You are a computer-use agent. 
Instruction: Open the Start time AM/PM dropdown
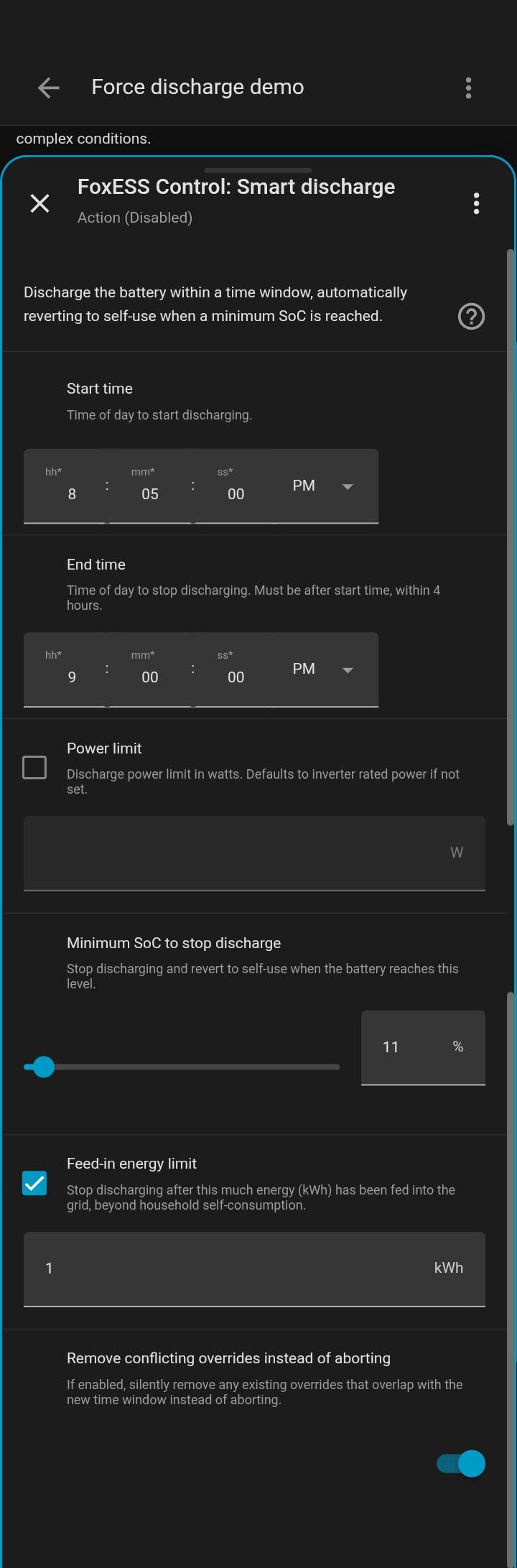point(323,486)
